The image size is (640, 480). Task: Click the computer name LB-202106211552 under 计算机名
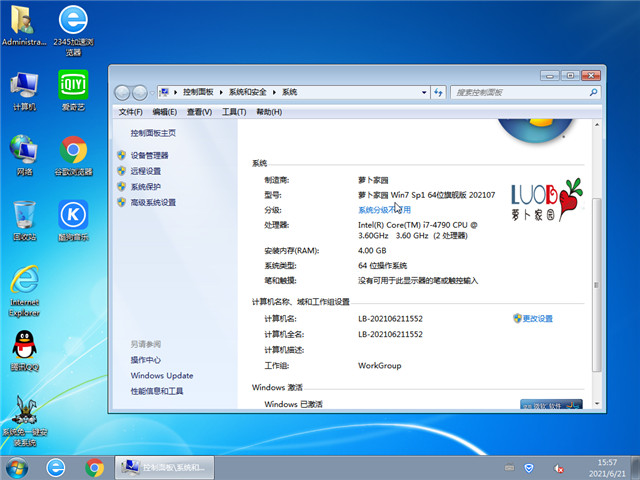390,319
